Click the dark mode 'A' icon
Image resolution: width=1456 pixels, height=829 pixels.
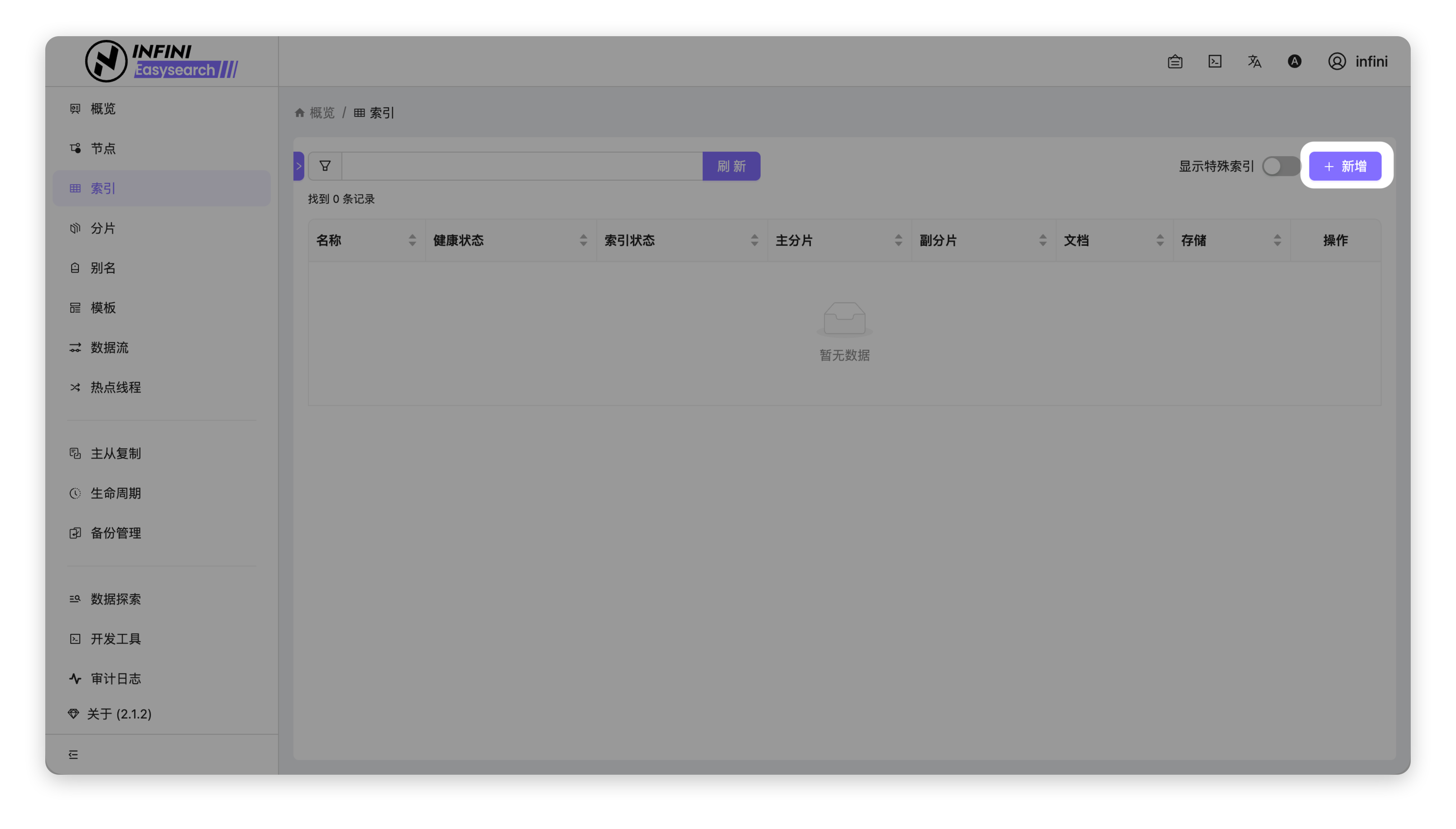(1294, 62)
